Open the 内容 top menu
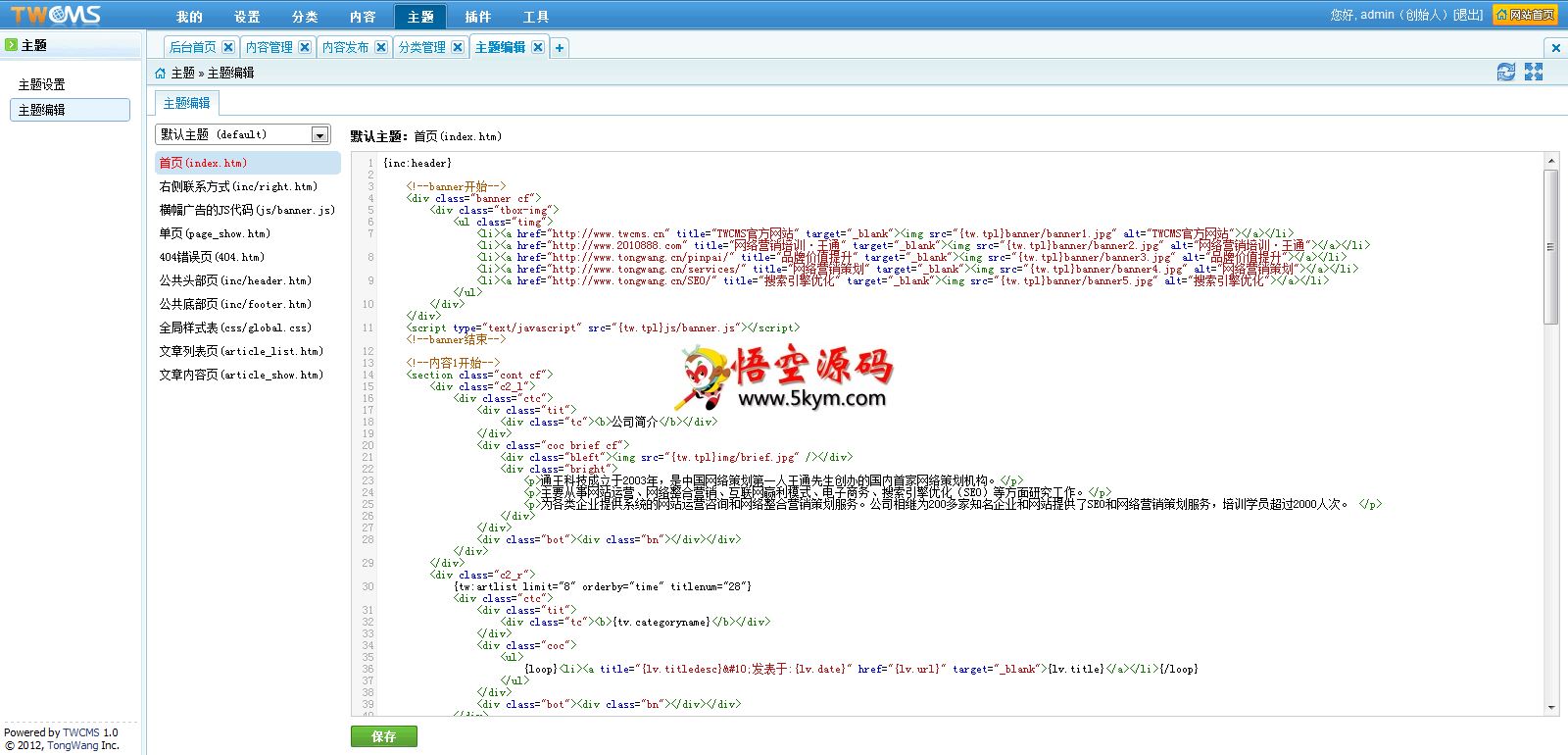 (x=363, y=17)
